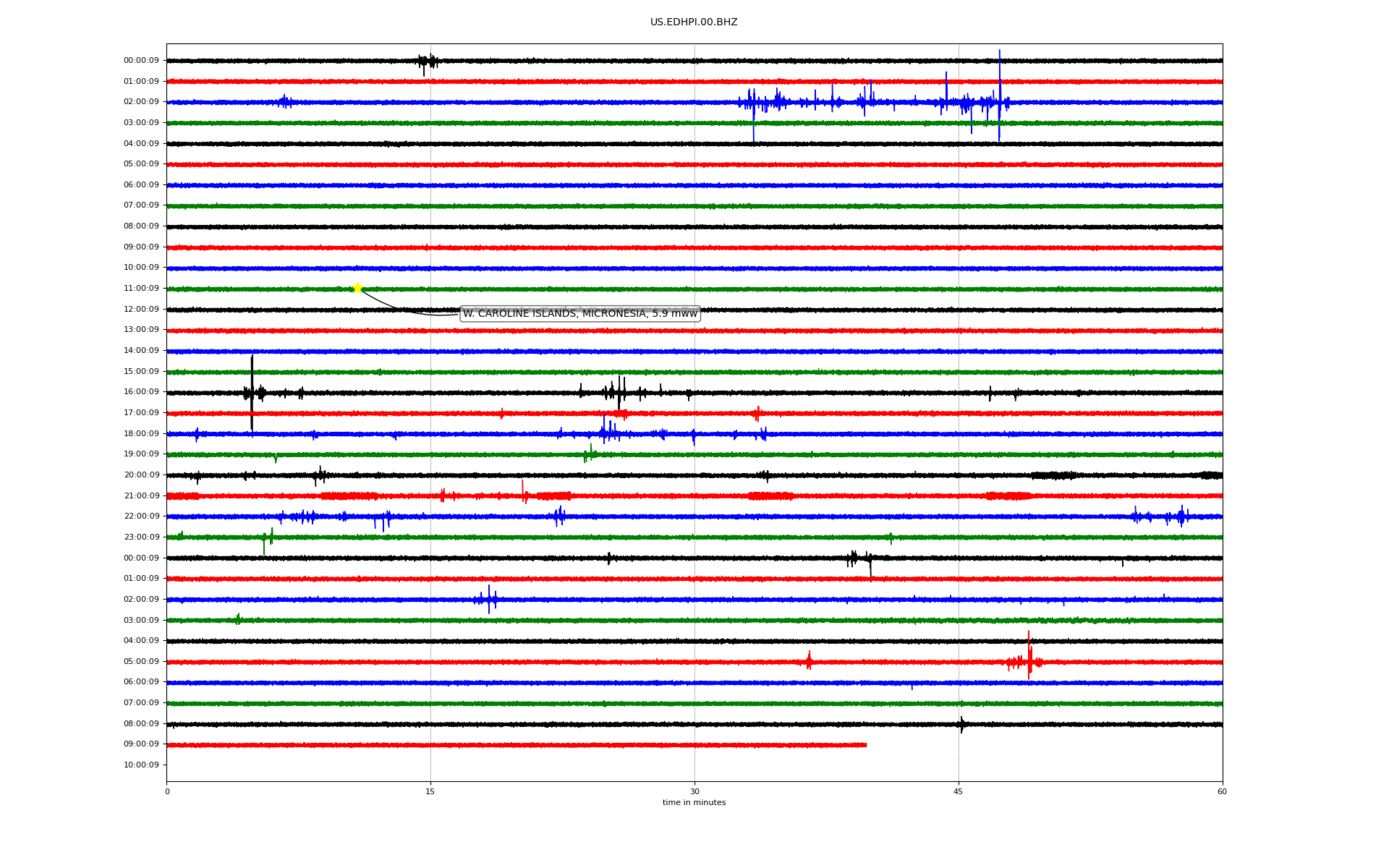Click the 30 tick on the x-axis
1389x868 pixels.
(x=694, y=791)
